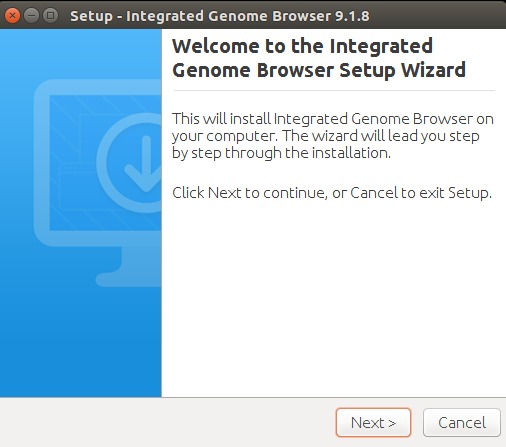
Task: Cancel the Integrated Genome Browser setup
Action: click(x=462, y=422)
